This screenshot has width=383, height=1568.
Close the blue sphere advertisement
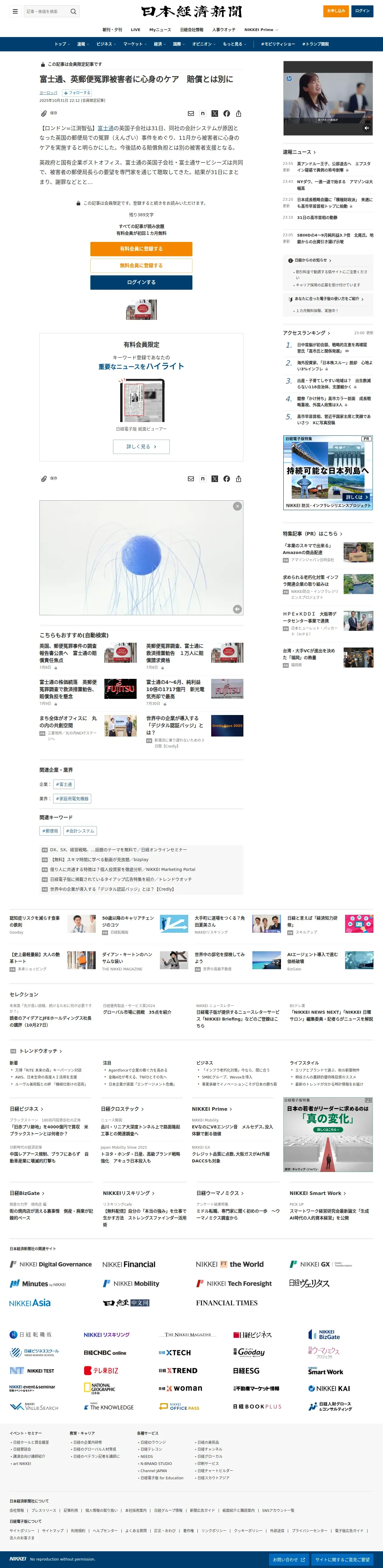point(237,506)
